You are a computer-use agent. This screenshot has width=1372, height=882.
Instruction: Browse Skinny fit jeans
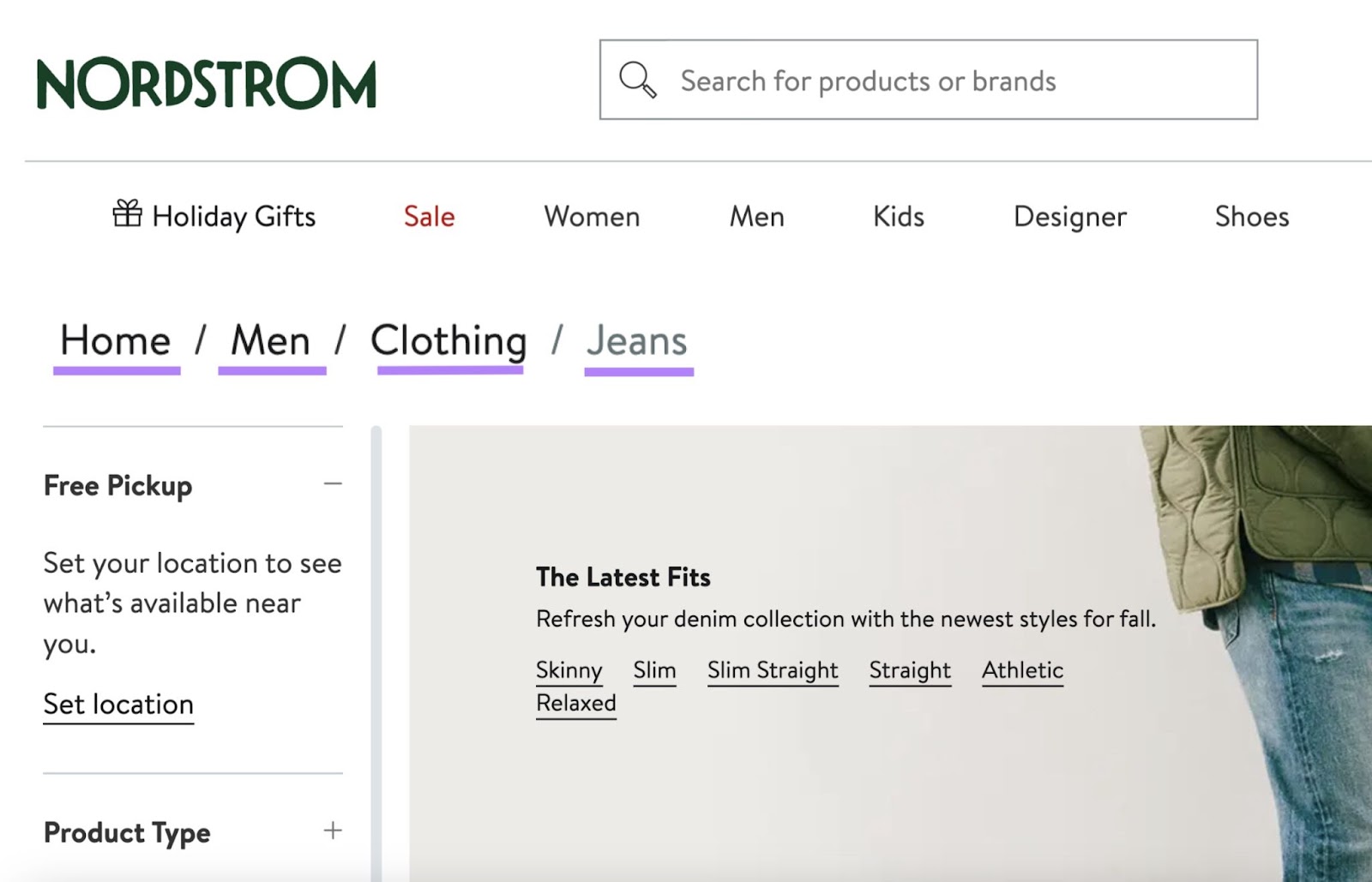(569, 670)
